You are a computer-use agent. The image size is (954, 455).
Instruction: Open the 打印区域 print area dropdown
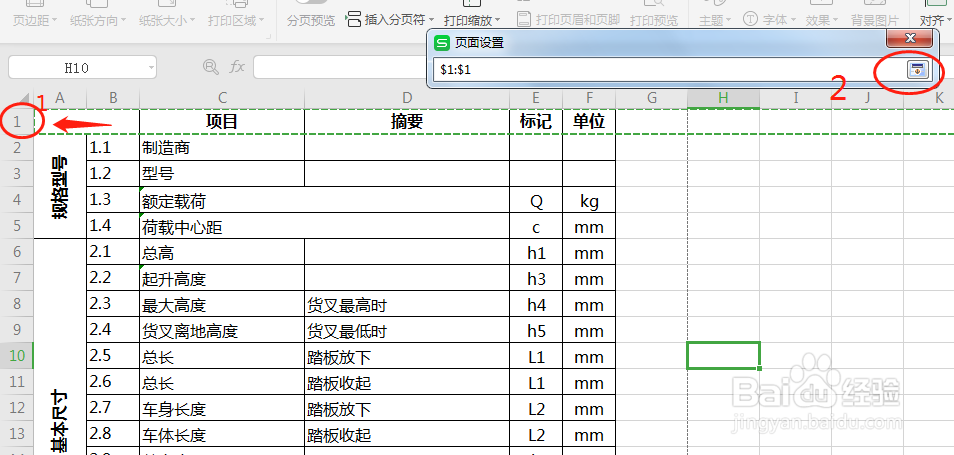coord(236,20)
